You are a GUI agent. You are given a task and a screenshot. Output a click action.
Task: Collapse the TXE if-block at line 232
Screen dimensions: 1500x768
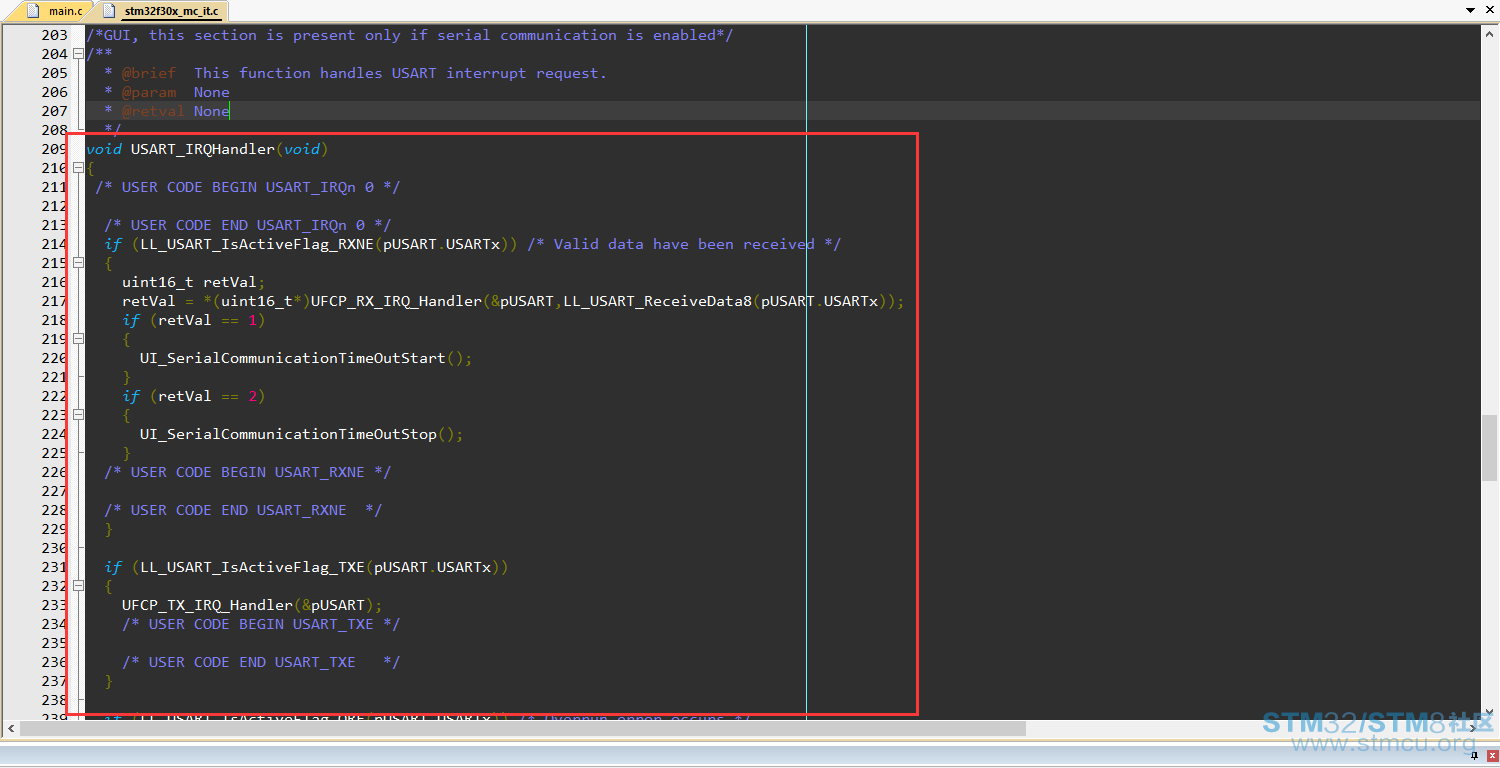coord(78,586)
